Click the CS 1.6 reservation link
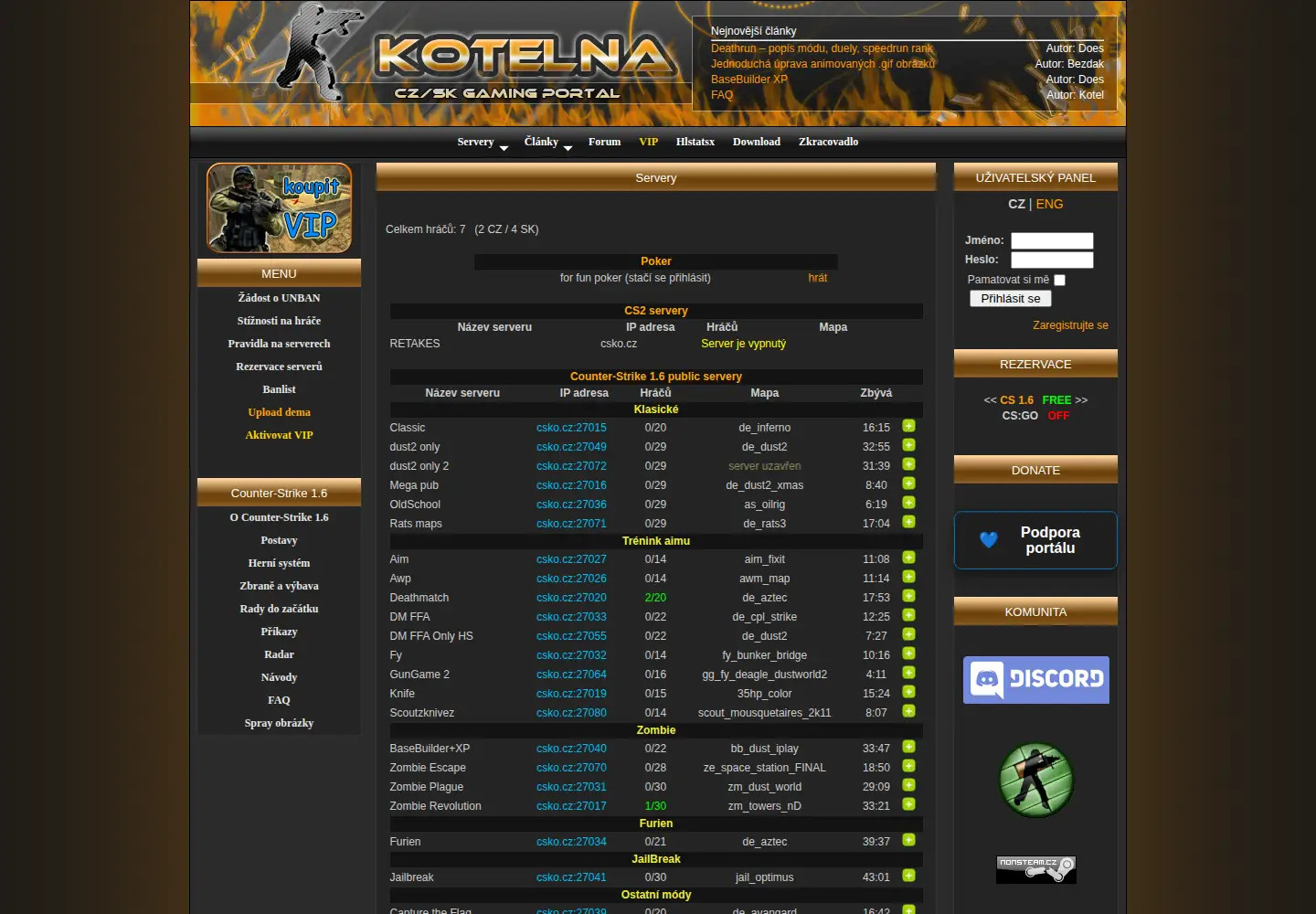 click(1016, 400)
